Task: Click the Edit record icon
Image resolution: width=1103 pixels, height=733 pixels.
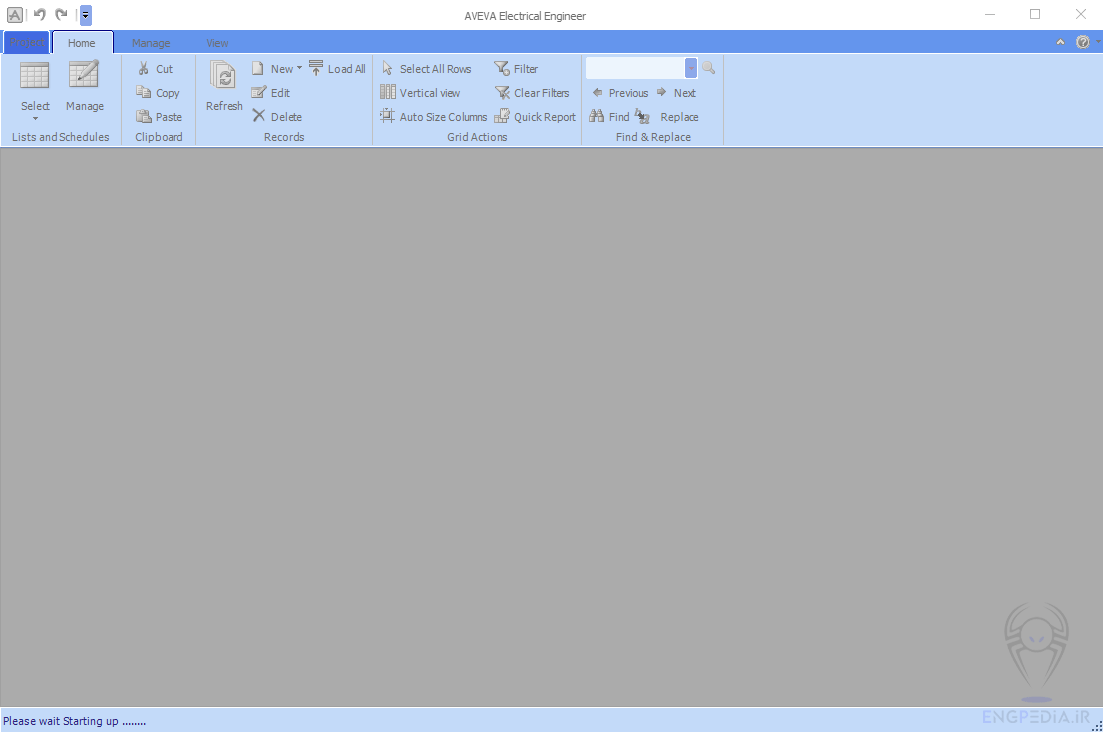Action: click(x=259, y=92)
